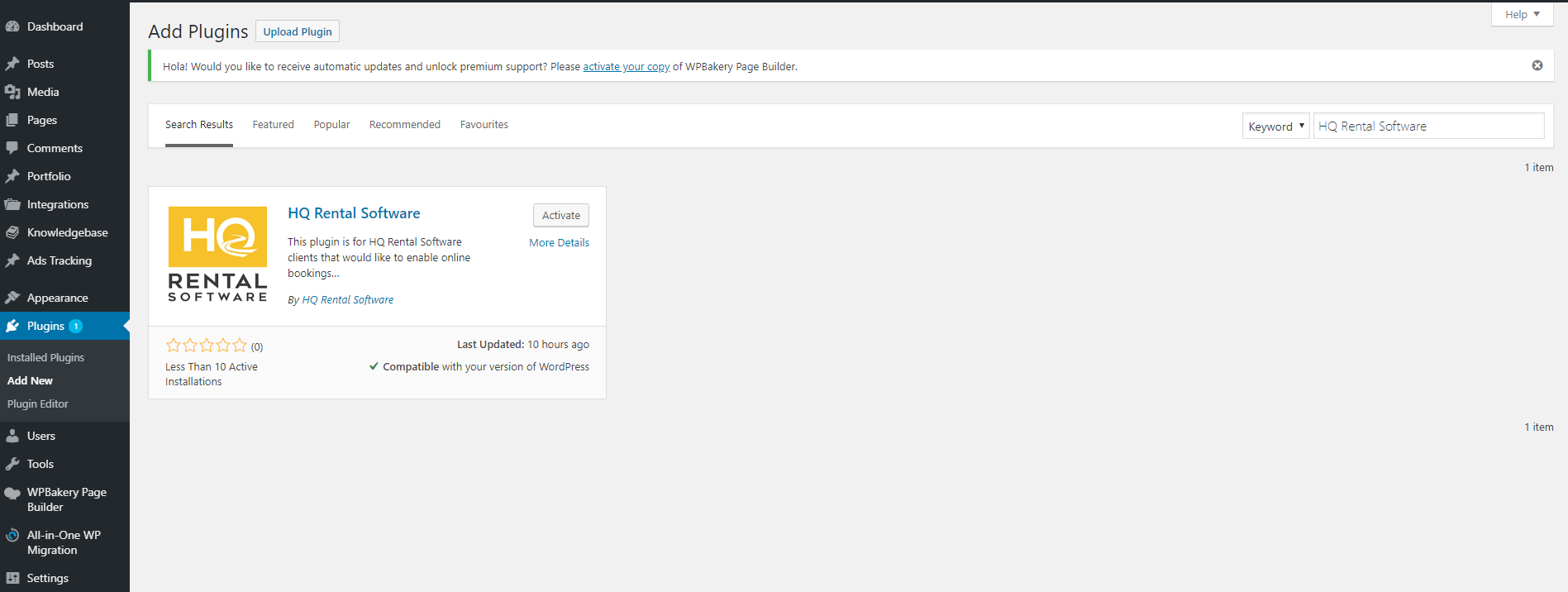Screen dimensions: 1568x592
Task: Open the Settings menu
Action: tap(48, 578)
